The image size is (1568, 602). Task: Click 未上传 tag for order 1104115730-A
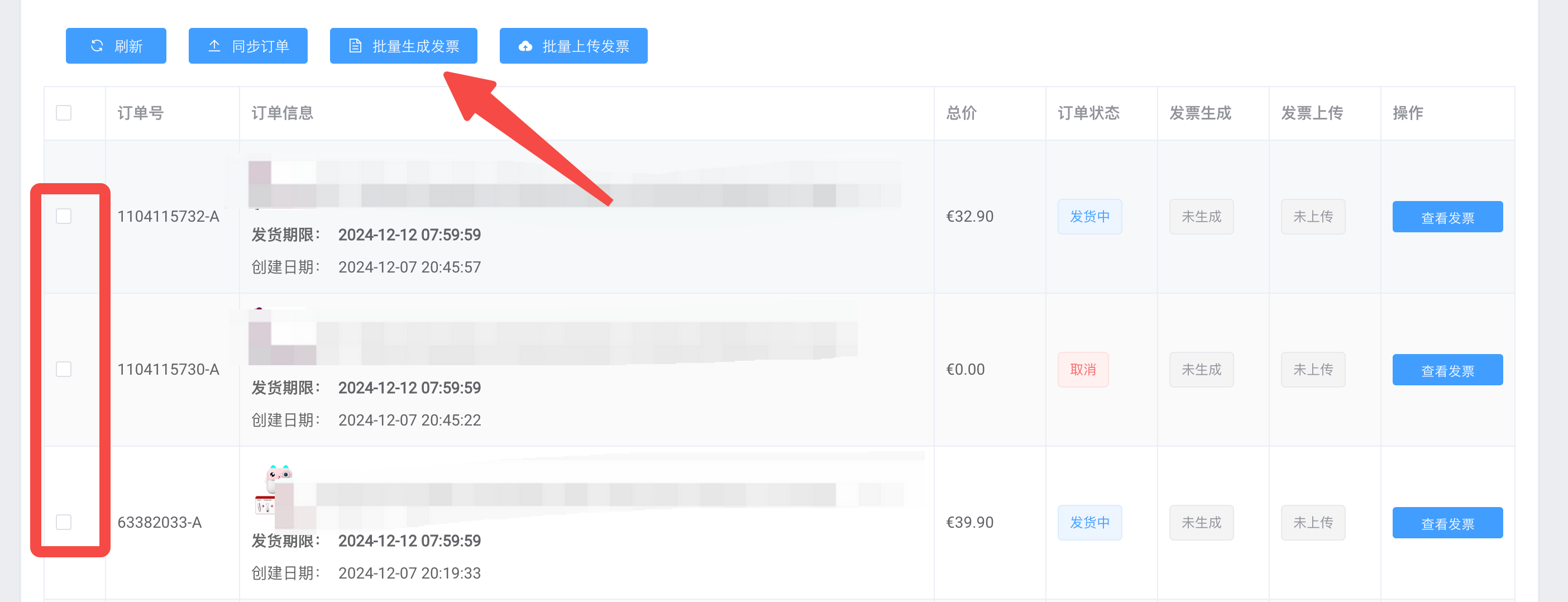tap(1312, 370)
